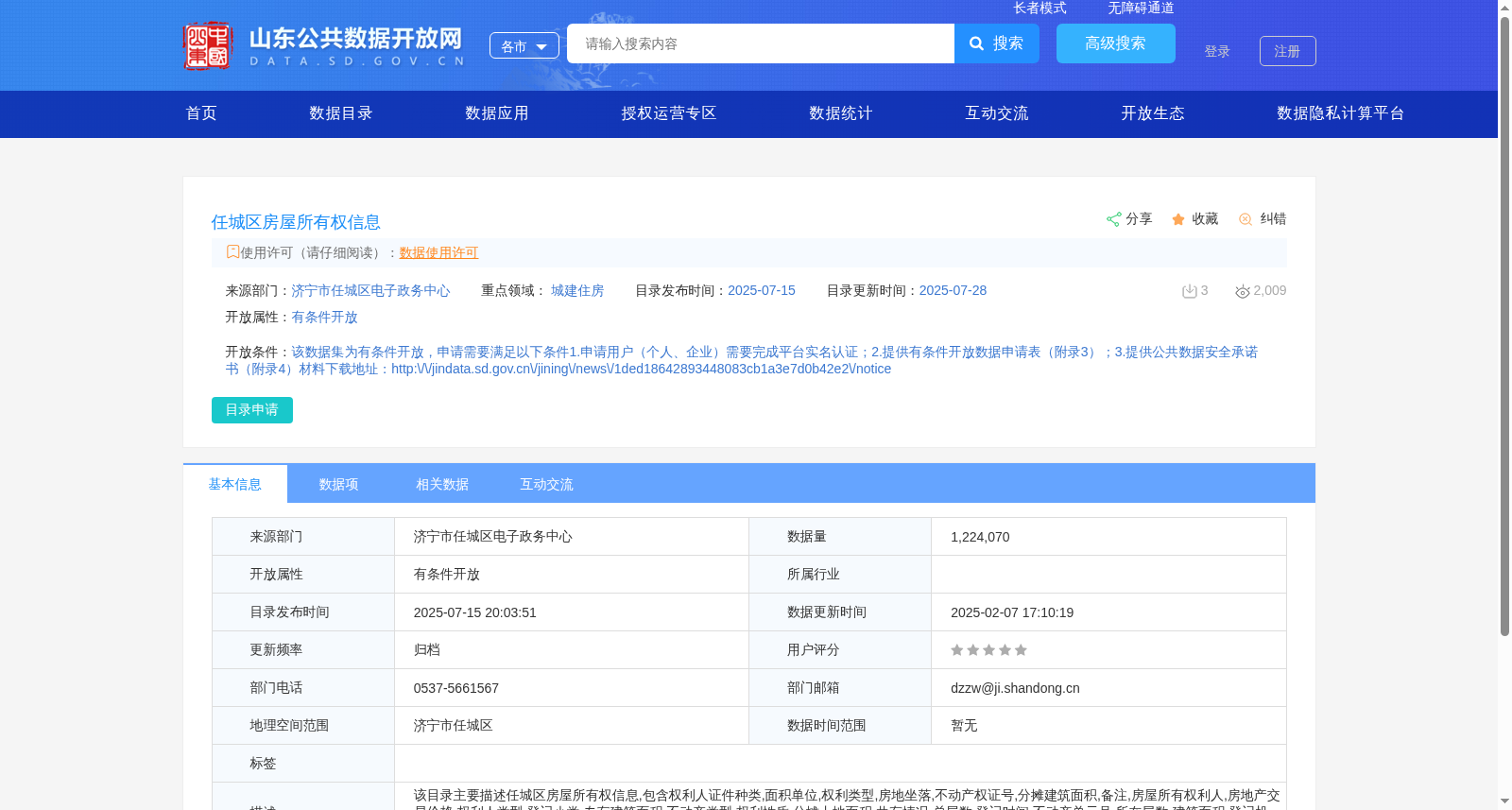Screen dimensions: 1512x810
Task: Open 授权运营专区 menu item
Action: click(x=669, y=113)
